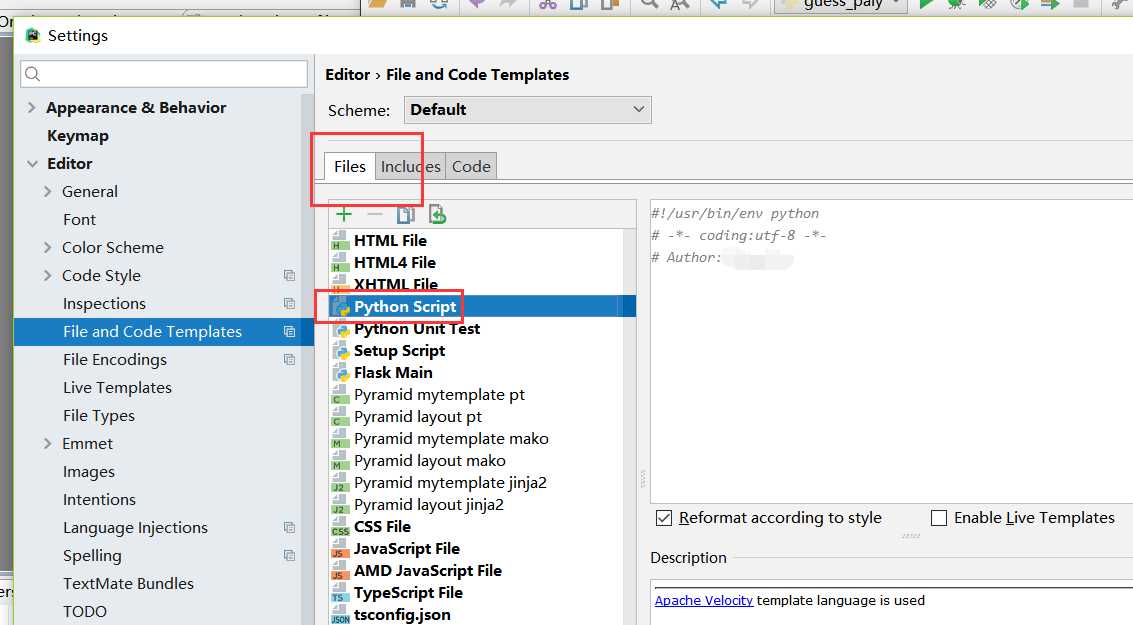The width and height of the screenshot is (1133, 625).
Task: Click the Reset to Default template icon
Action: click(x=437, y=215)
